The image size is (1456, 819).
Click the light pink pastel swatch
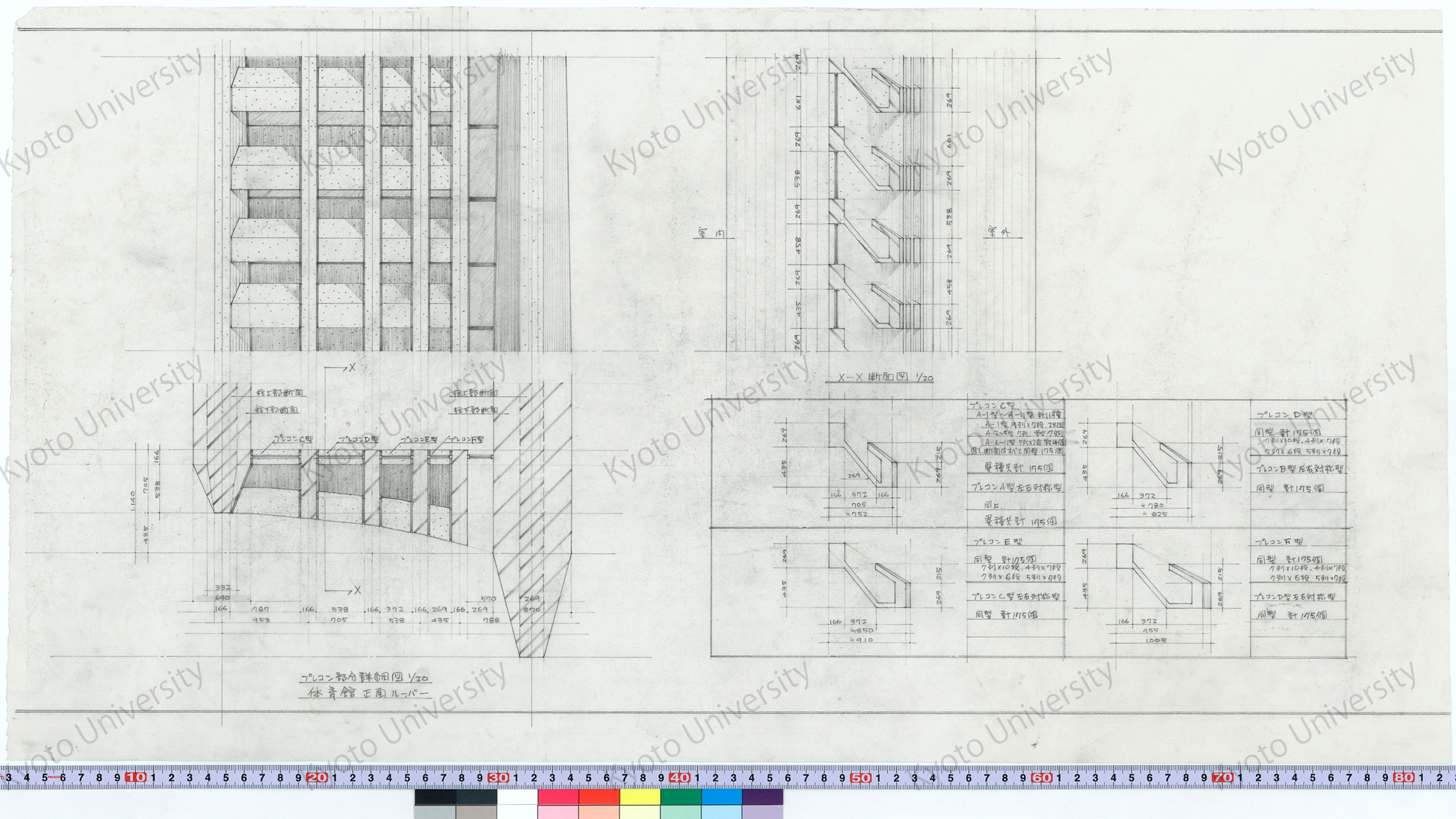click(x=558, y=813)
